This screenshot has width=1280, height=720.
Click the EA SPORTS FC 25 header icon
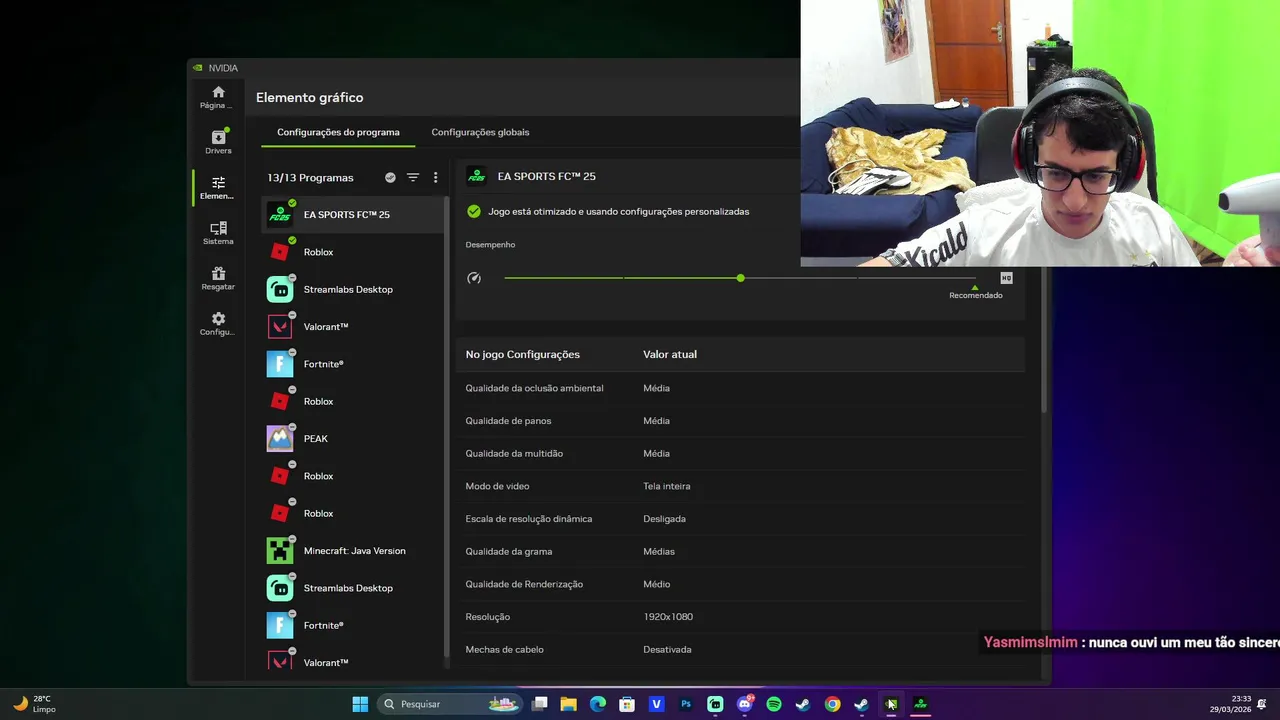pos(477,176)
